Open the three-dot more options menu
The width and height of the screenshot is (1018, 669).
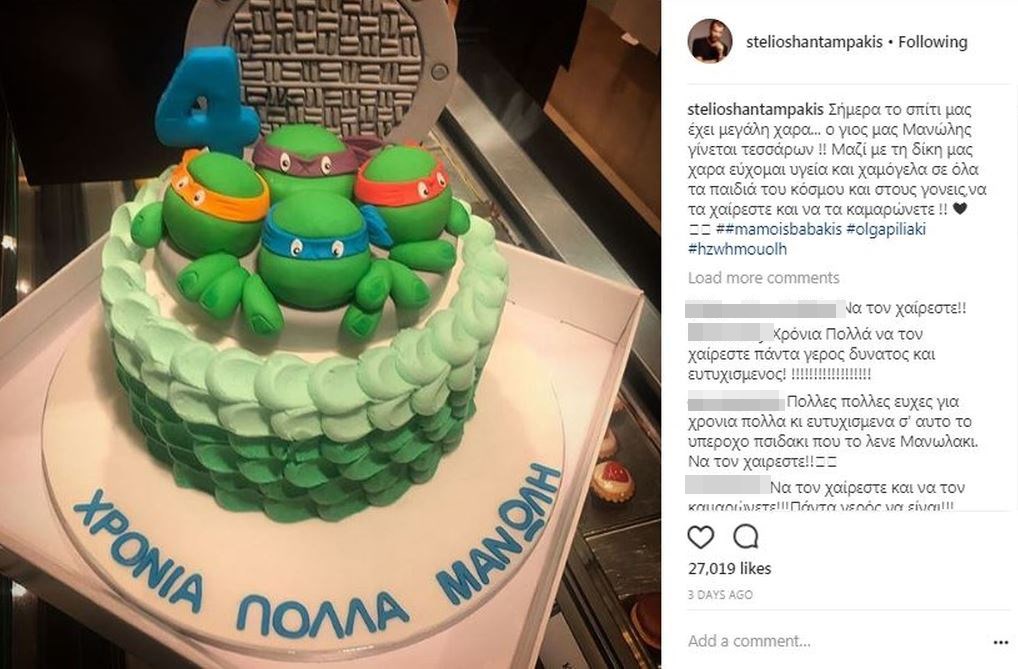click(x=1000, y=642)
